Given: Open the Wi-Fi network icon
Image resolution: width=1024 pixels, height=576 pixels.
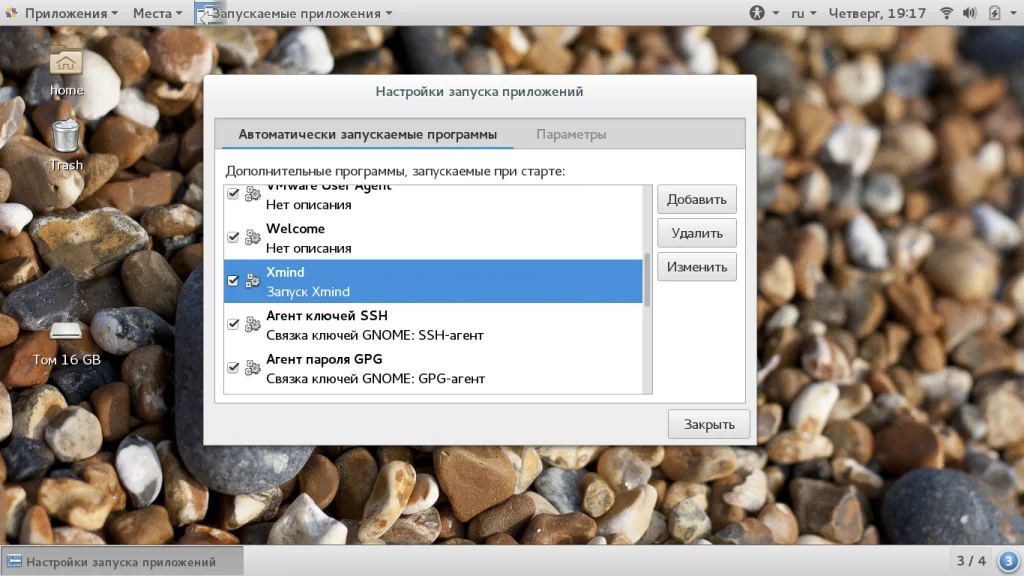Looking at the screenshot, I should click(946, 12).
